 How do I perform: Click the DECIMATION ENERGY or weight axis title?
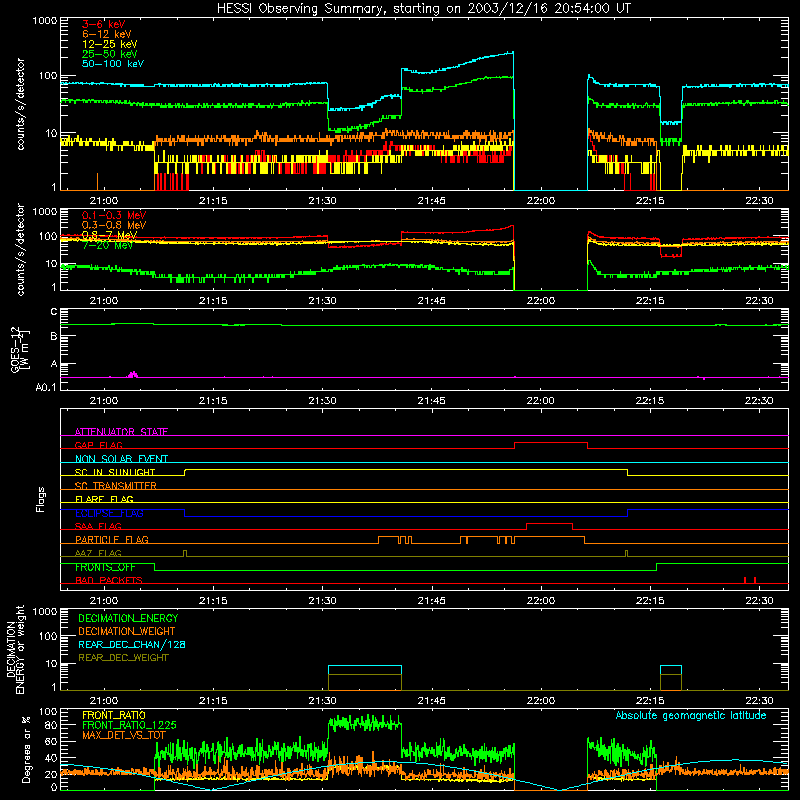[15, 649]
